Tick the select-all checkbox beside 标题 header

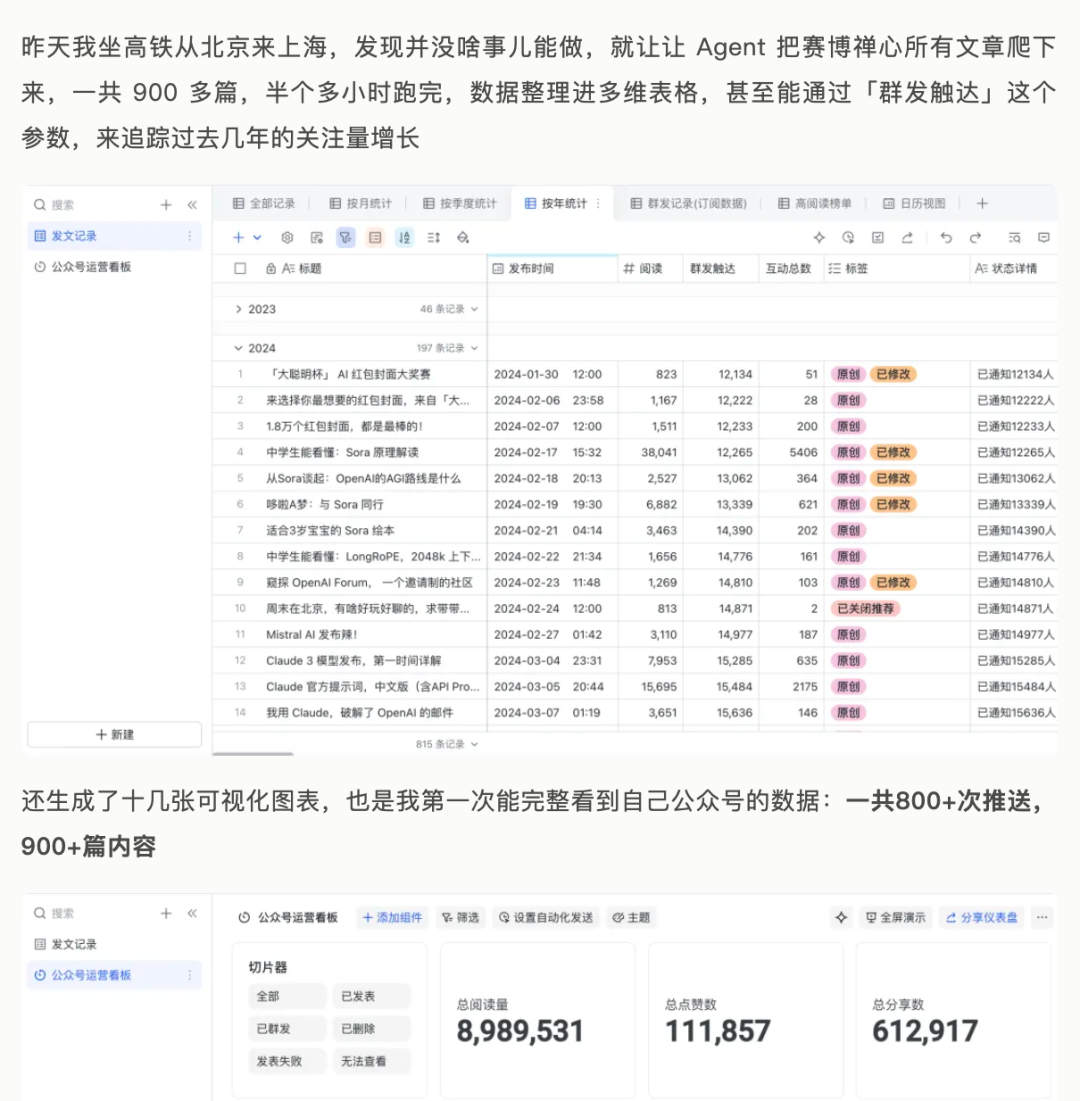(240, 268)
